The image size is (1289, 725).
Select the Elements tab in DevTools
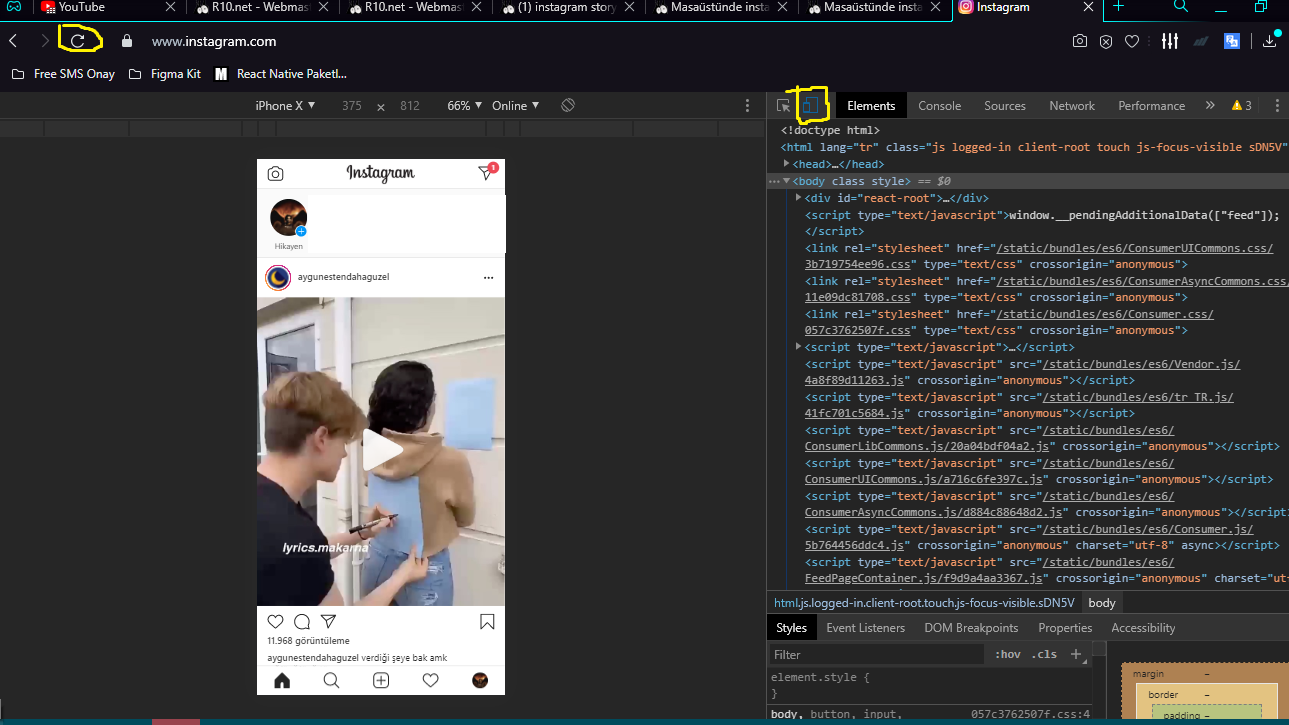tap(871, 105)
